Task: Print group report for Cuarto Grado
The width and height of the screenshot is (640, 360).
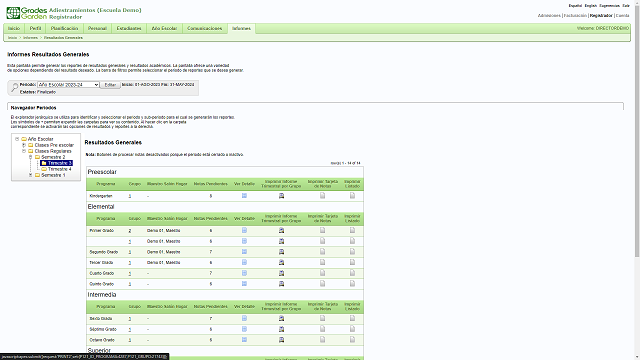Action: (281, 273)
